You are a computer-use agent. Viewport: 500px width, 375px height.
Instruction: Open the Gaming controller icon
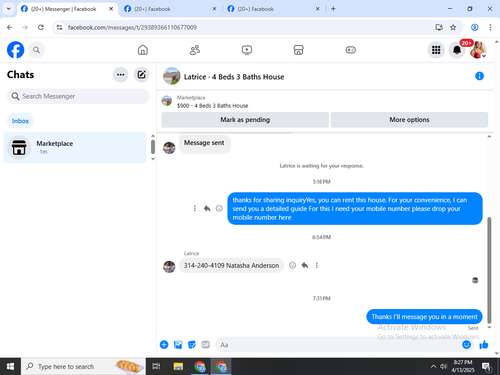(x=350, y=50)
